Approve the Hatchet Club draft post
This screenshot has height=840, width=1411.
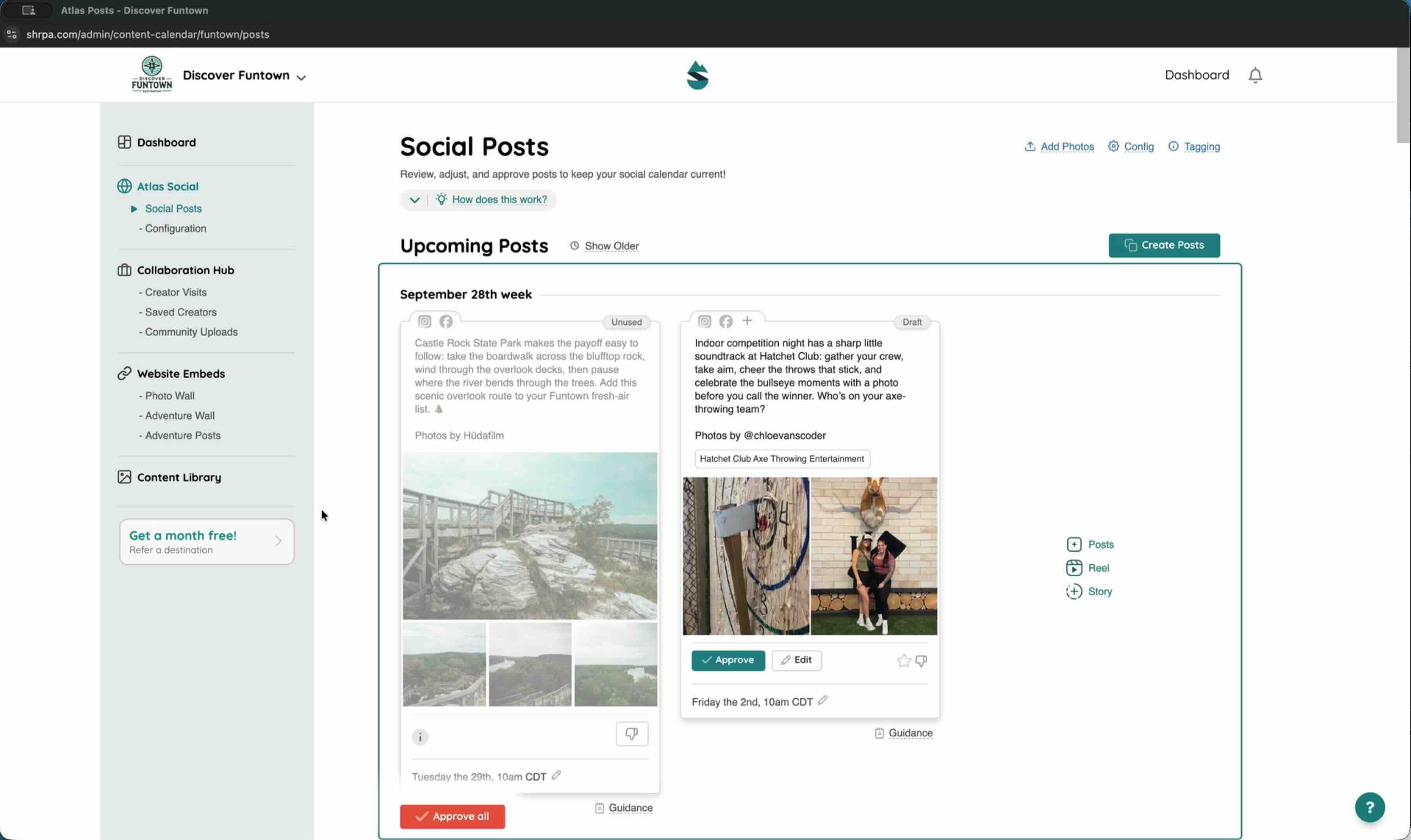pyautogui.click(x=728, y=660)
